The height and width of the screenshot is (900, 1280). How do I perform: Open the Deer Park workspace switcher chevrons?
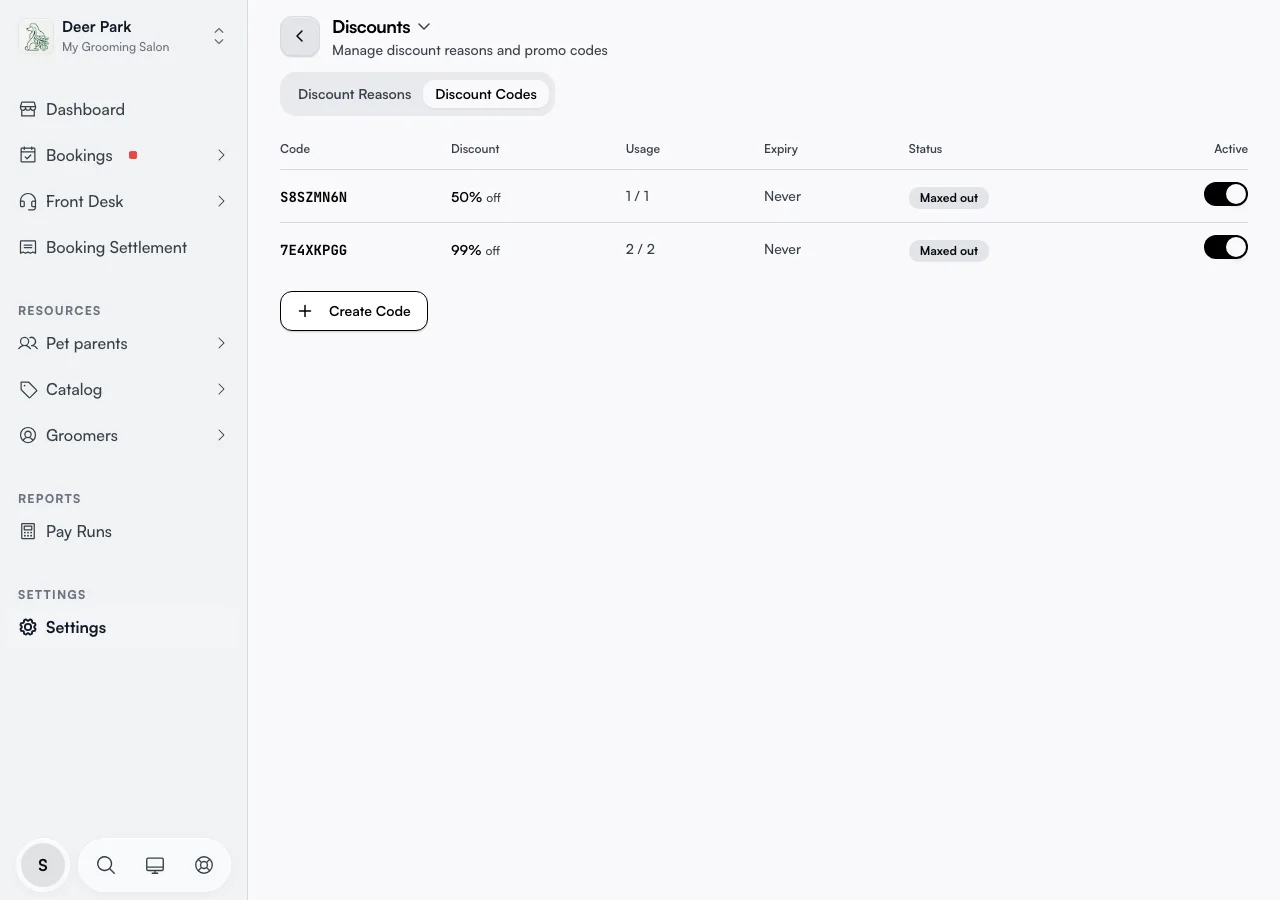219,37
